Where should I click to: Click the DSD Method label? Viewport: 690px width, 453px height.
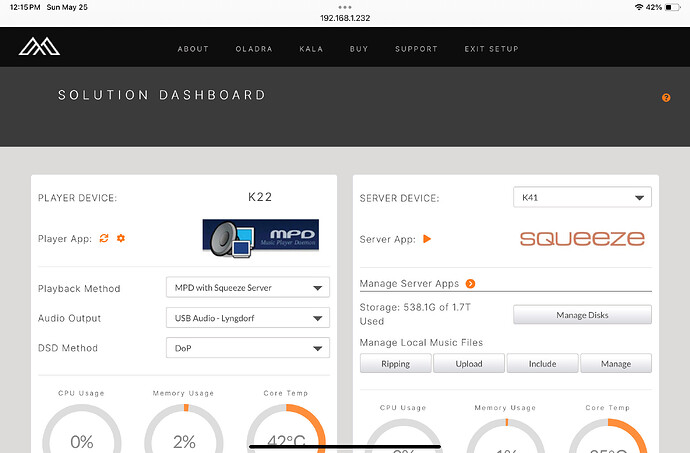(68, 348)
